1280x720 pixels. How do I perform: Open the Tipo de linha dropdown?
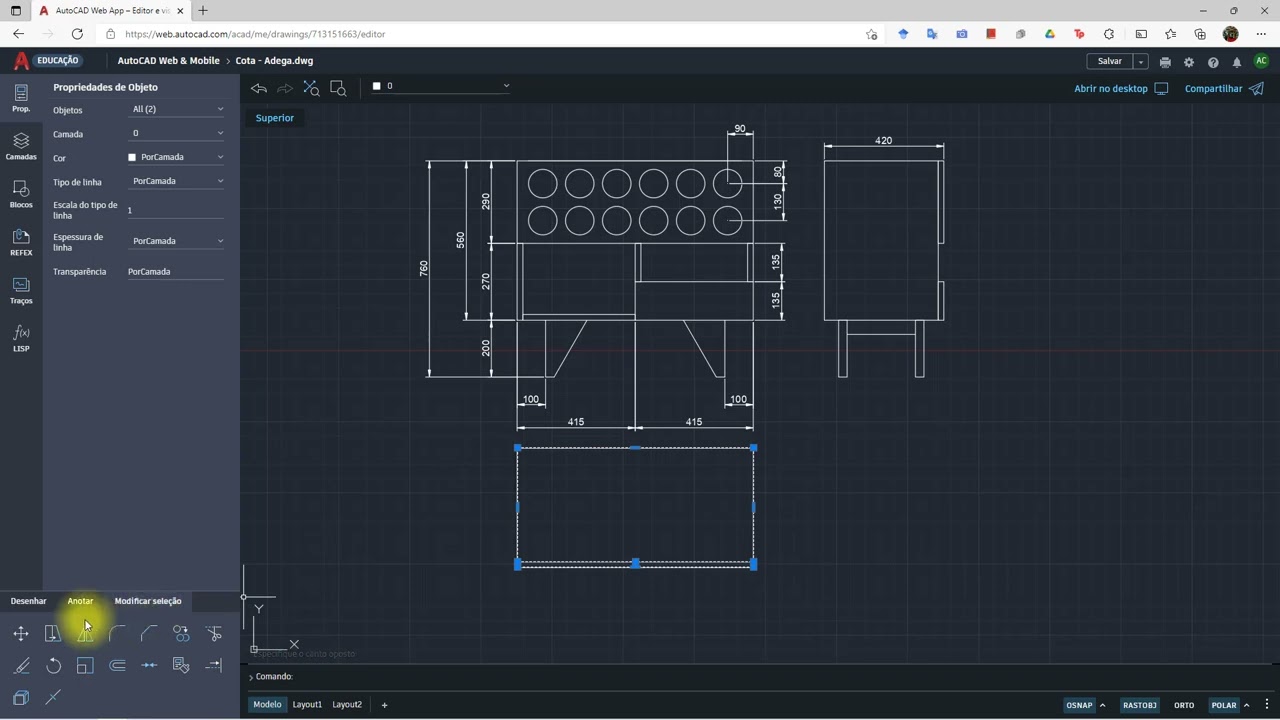tap(177, 181)
